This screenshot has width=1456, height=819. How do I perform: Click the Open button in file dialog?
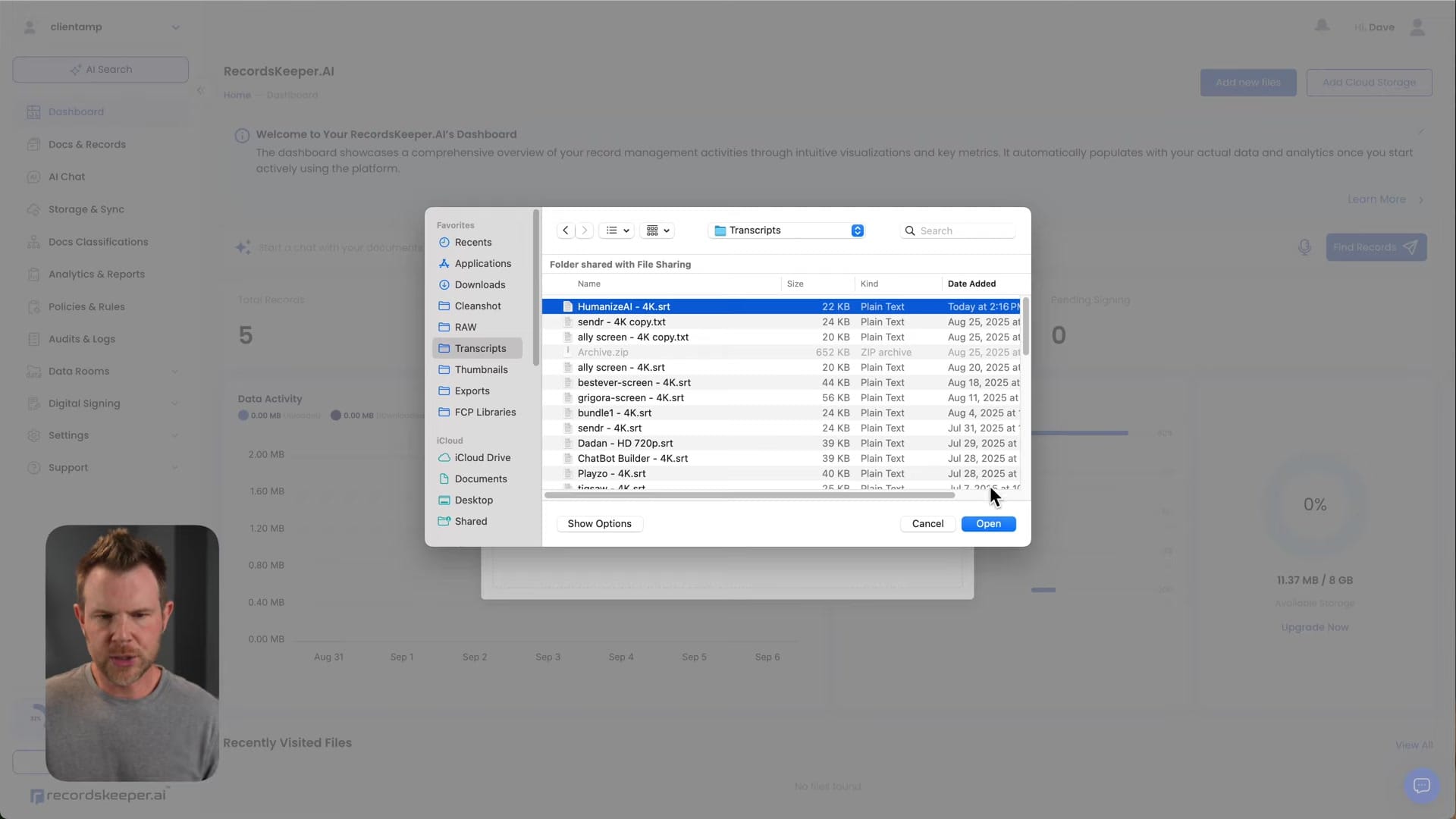click(988, 524)
